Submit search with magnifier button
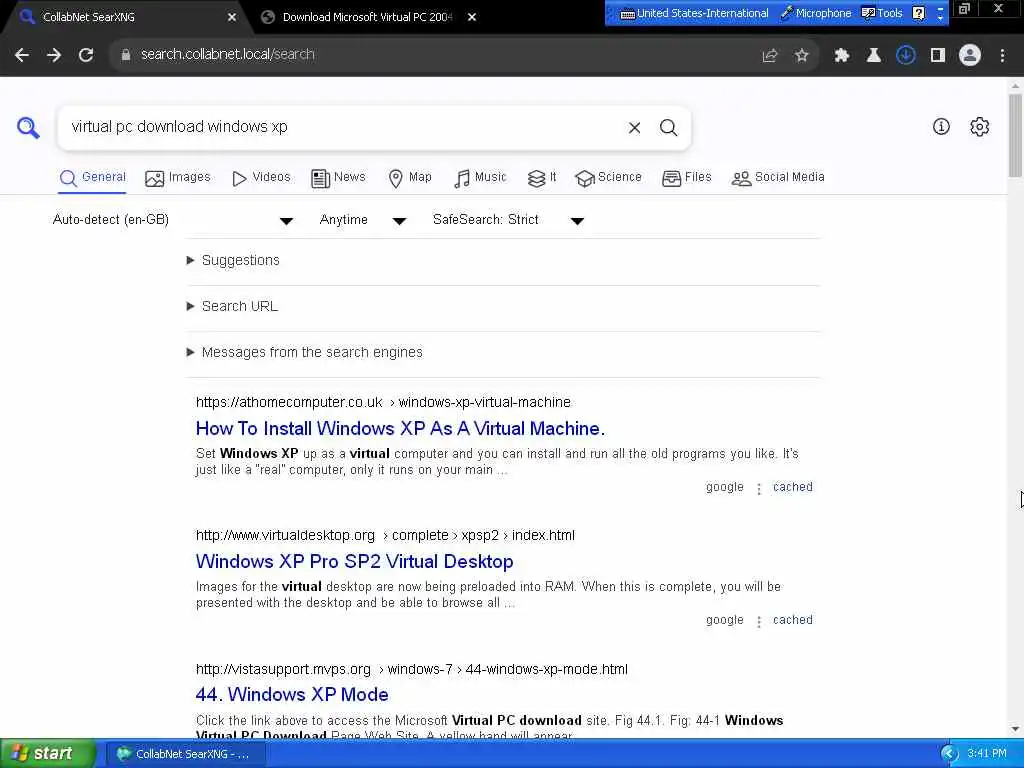This screenshot has height=768, width=1024. 668,128
